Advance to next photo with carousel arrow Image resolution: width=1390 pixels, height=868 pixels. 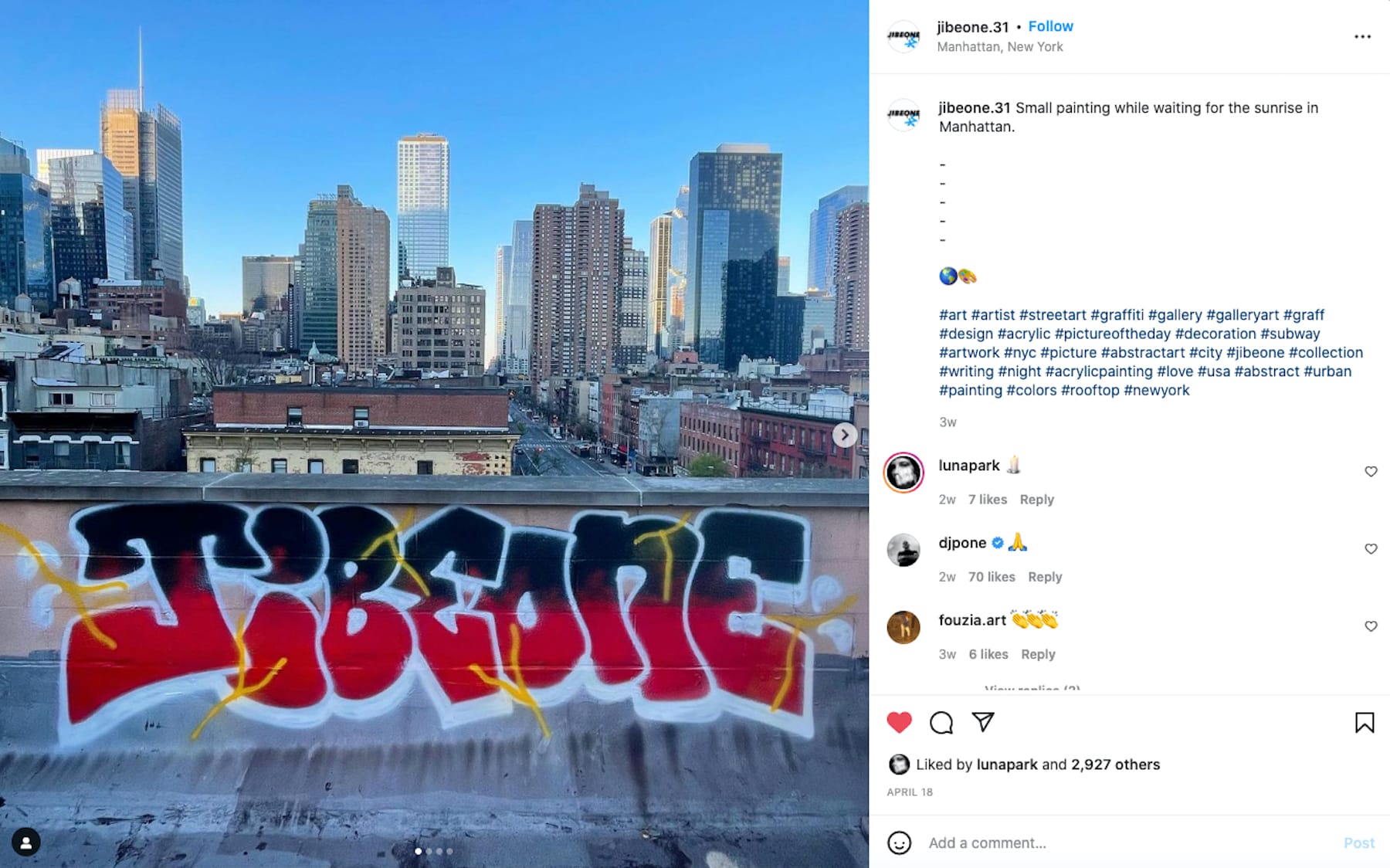tap(845, 435)
